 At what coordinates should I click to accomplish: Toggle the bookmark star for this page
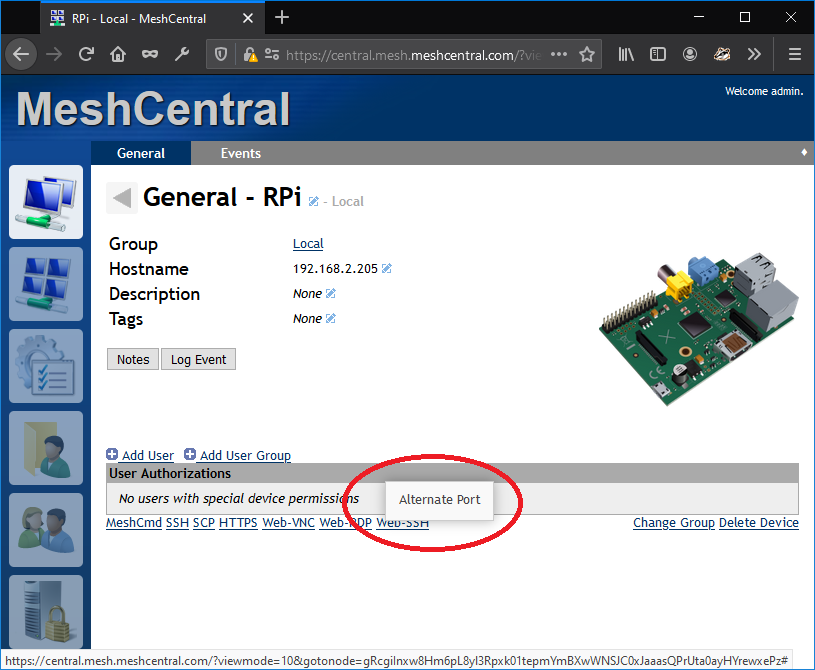point(588,54)
